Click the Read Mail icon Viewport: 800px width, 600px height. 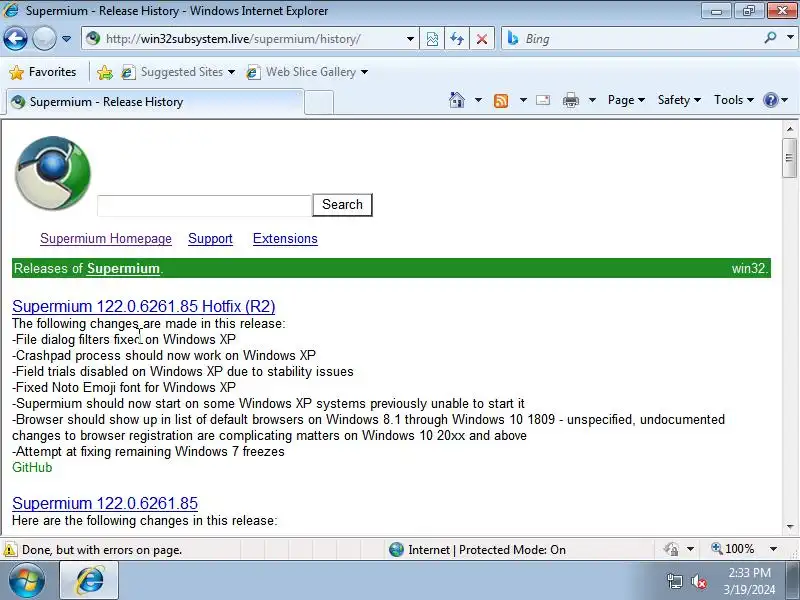tap(543, 100)
